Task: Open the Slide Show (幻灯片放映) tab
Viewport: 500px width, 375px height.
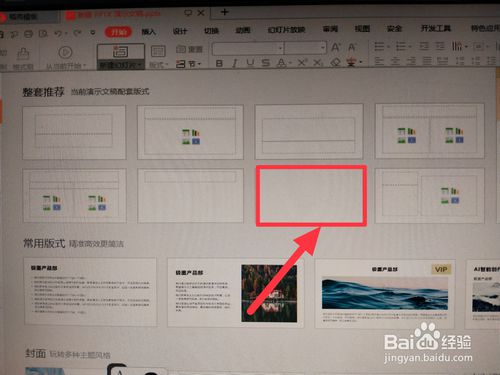Action: coord(286,30)
